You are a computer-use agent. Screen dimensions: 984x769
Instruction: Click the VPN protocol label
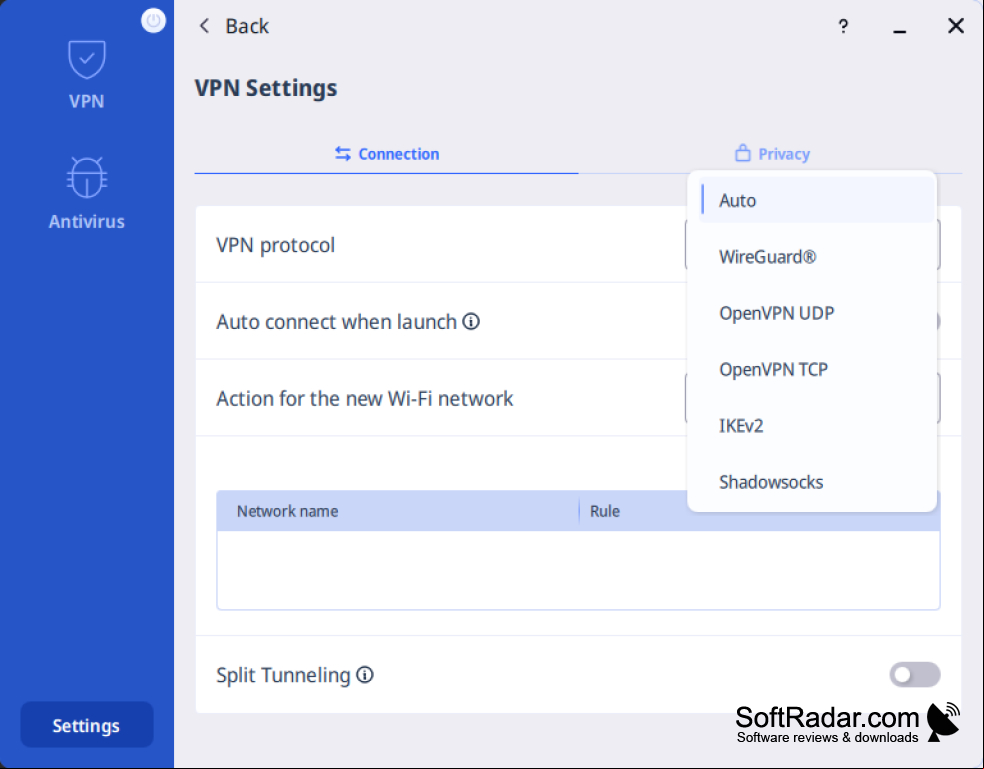[275, 245]
